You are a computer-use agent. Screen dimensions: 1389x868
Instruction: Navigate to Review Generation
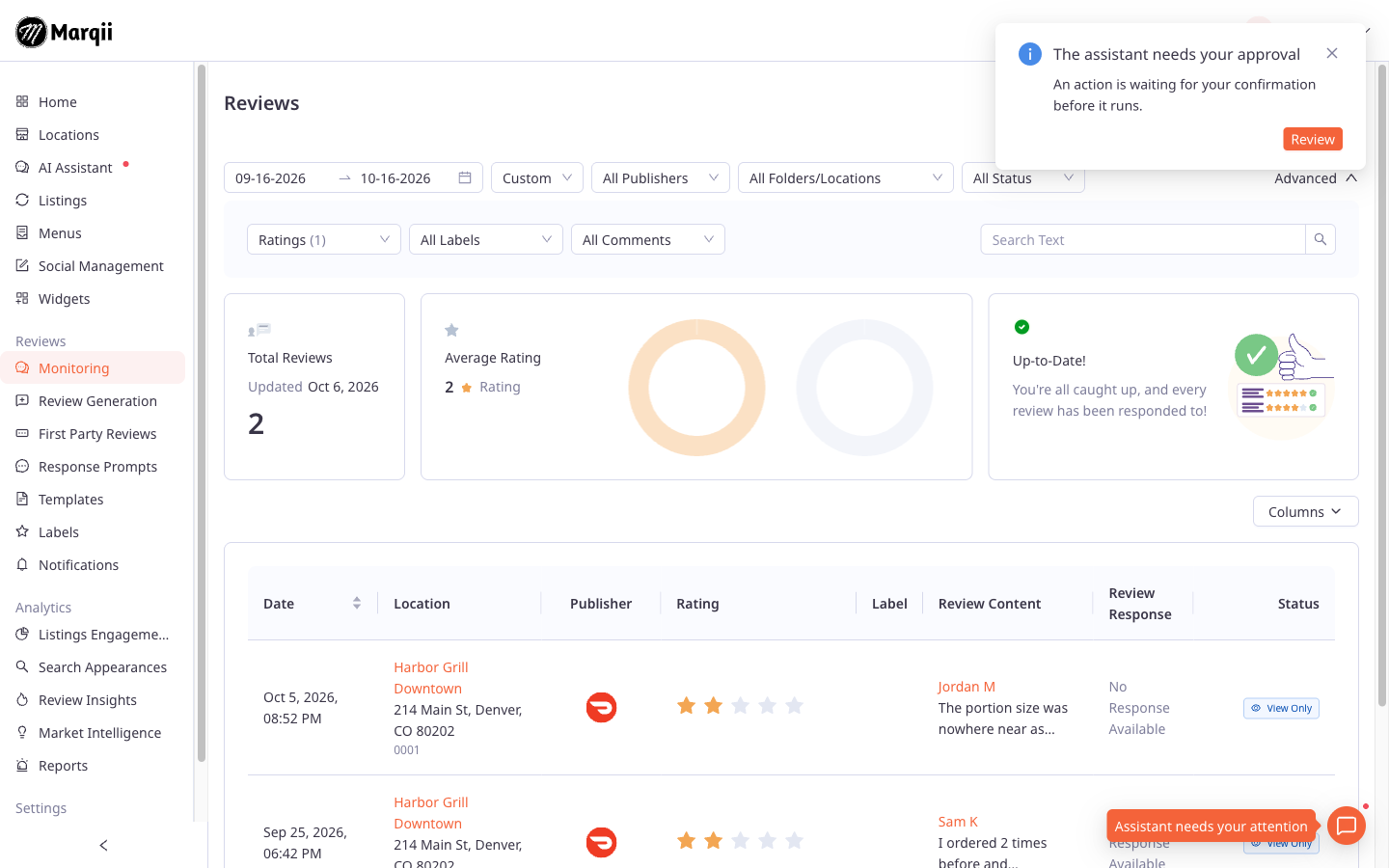click(97, 401)
